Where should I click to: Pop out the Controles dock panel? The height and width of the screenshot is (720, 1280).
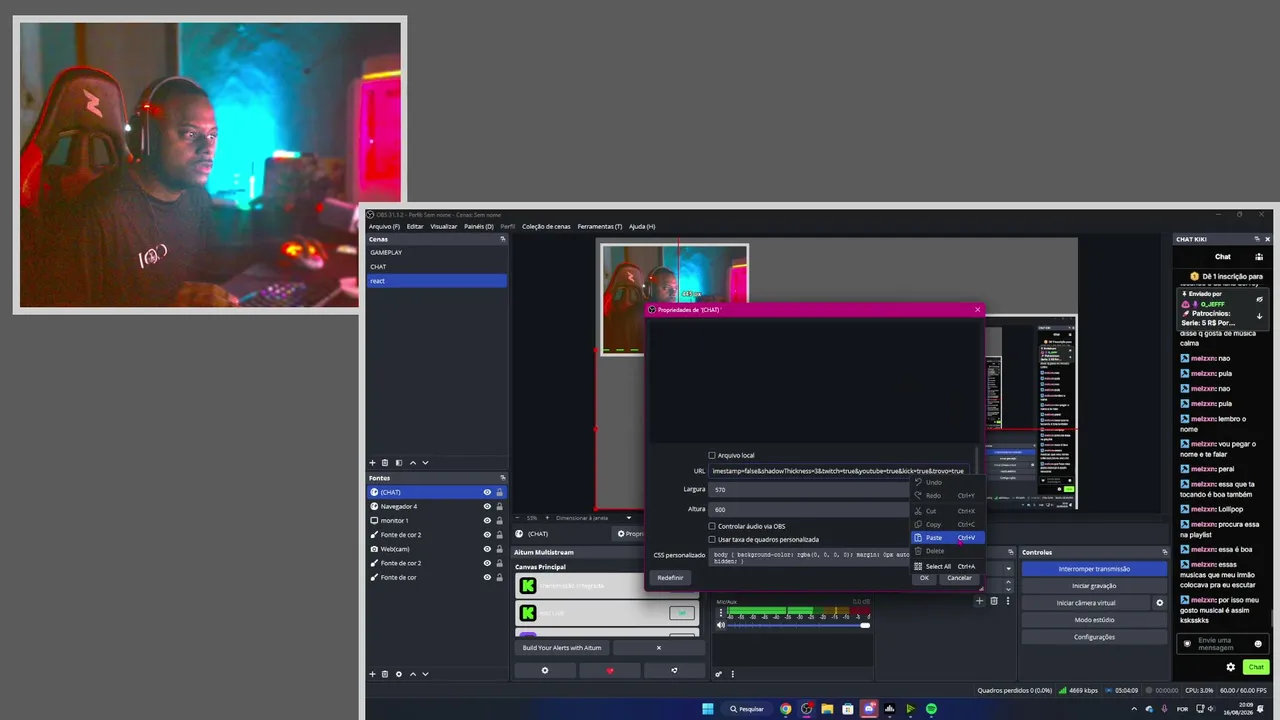(x=1164, y=552)
